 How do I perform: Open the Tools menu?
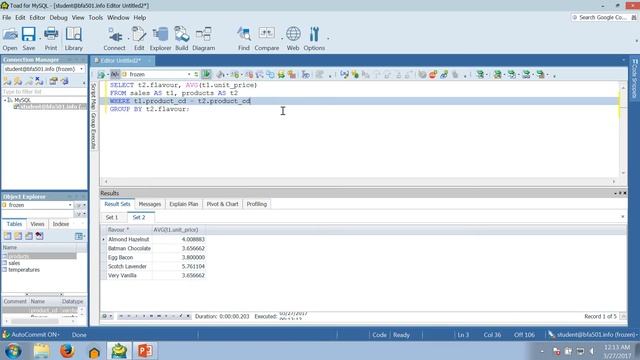[96, 18]
